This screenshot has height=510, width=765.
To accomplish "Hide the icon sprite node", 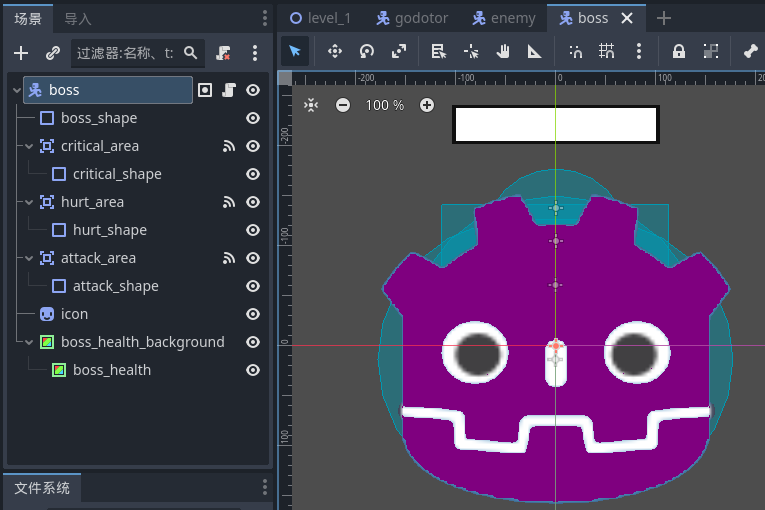I will pos(253,314).
